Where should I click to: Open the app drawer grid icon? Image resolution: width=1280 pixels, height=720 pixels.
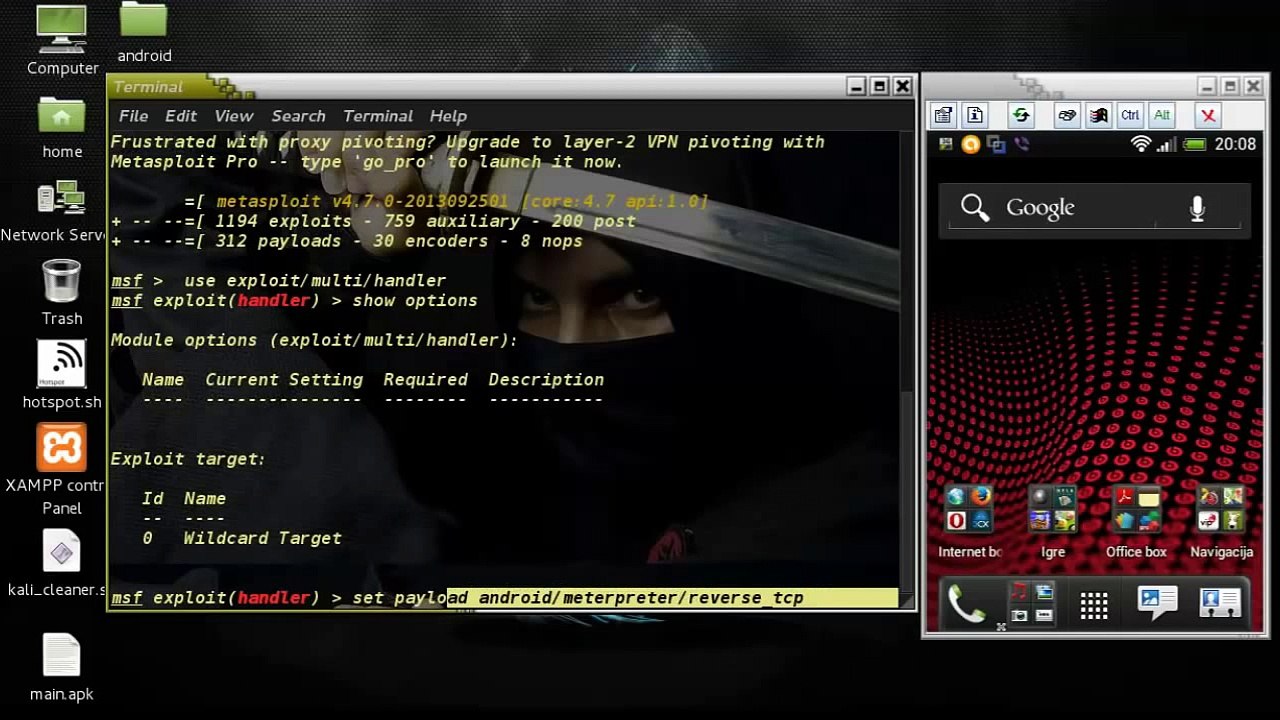click(x=1094, y=605)
